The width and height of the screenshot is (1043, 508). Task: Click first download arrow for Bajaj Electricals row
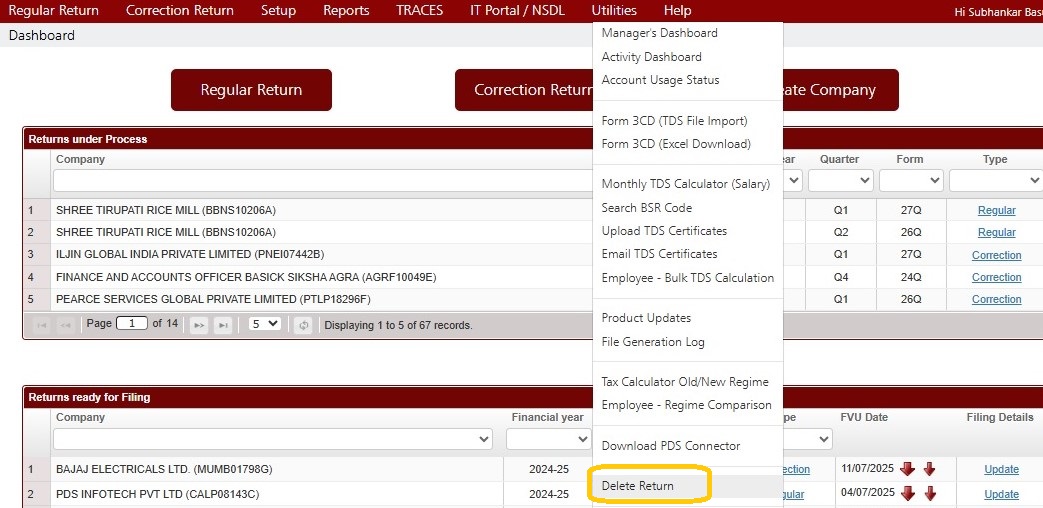pyautogui.click(x=908, y=469)
